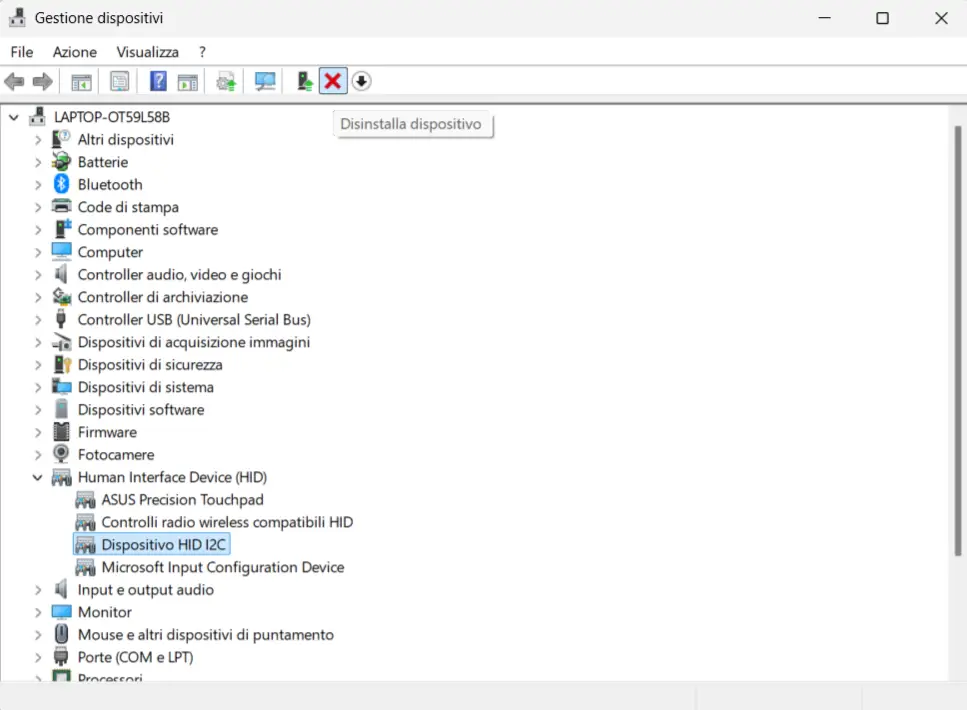967x710 pixels.
Task: Select ASUS Precision Touchpad device
Action: click(182, 500)
